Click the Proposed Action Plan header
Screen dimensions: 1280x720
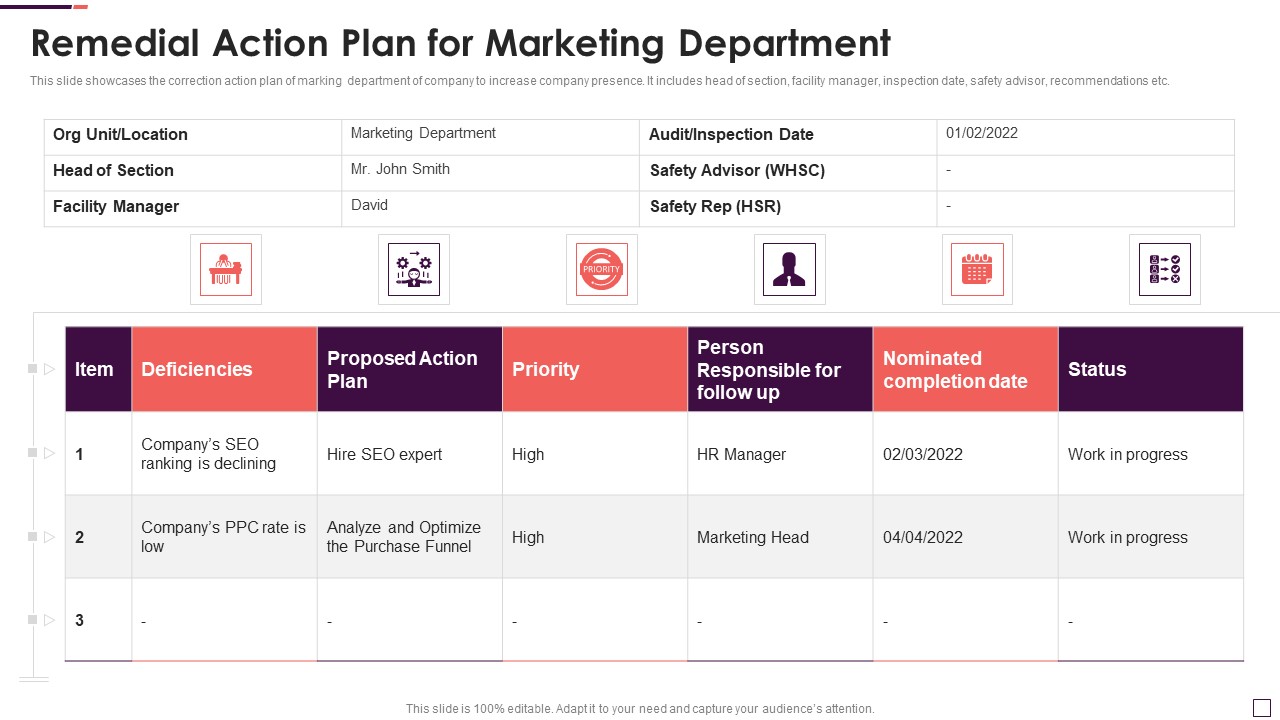(x=410, y=369)
